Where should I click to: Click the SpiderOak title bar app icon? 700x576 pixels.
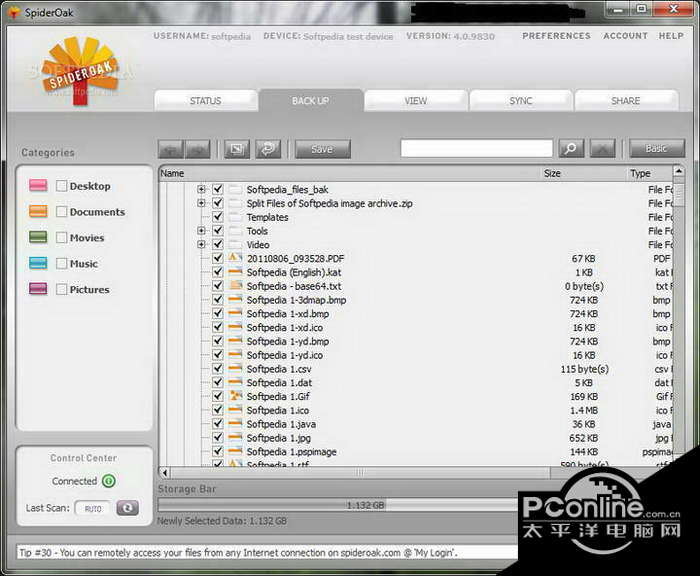[14, 13]
